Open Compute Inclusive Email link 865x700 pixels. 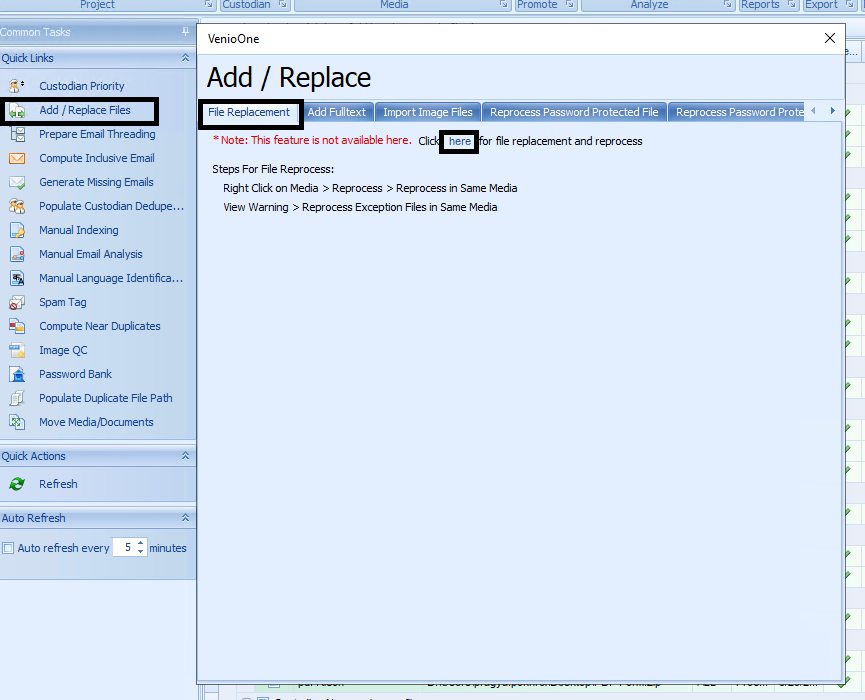97,158
